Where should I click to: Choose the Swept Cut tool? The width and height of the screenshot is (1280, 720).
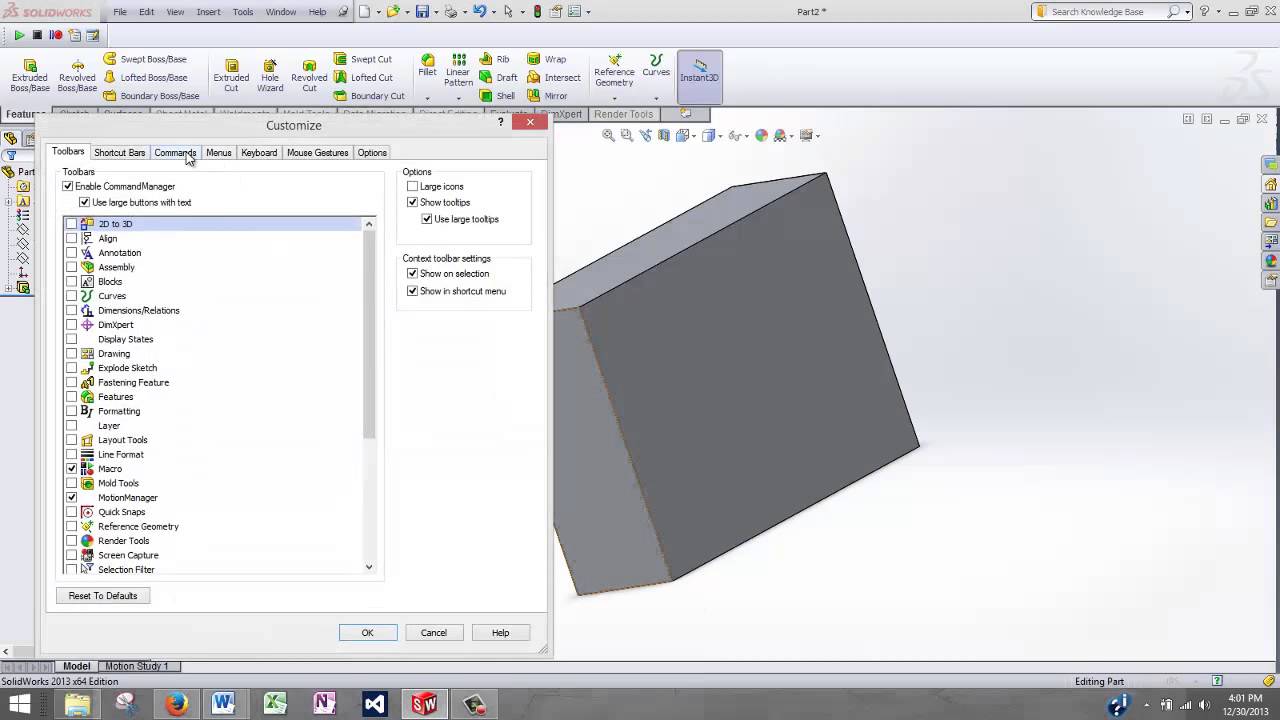pyautogui.click(x=363, y=59)
